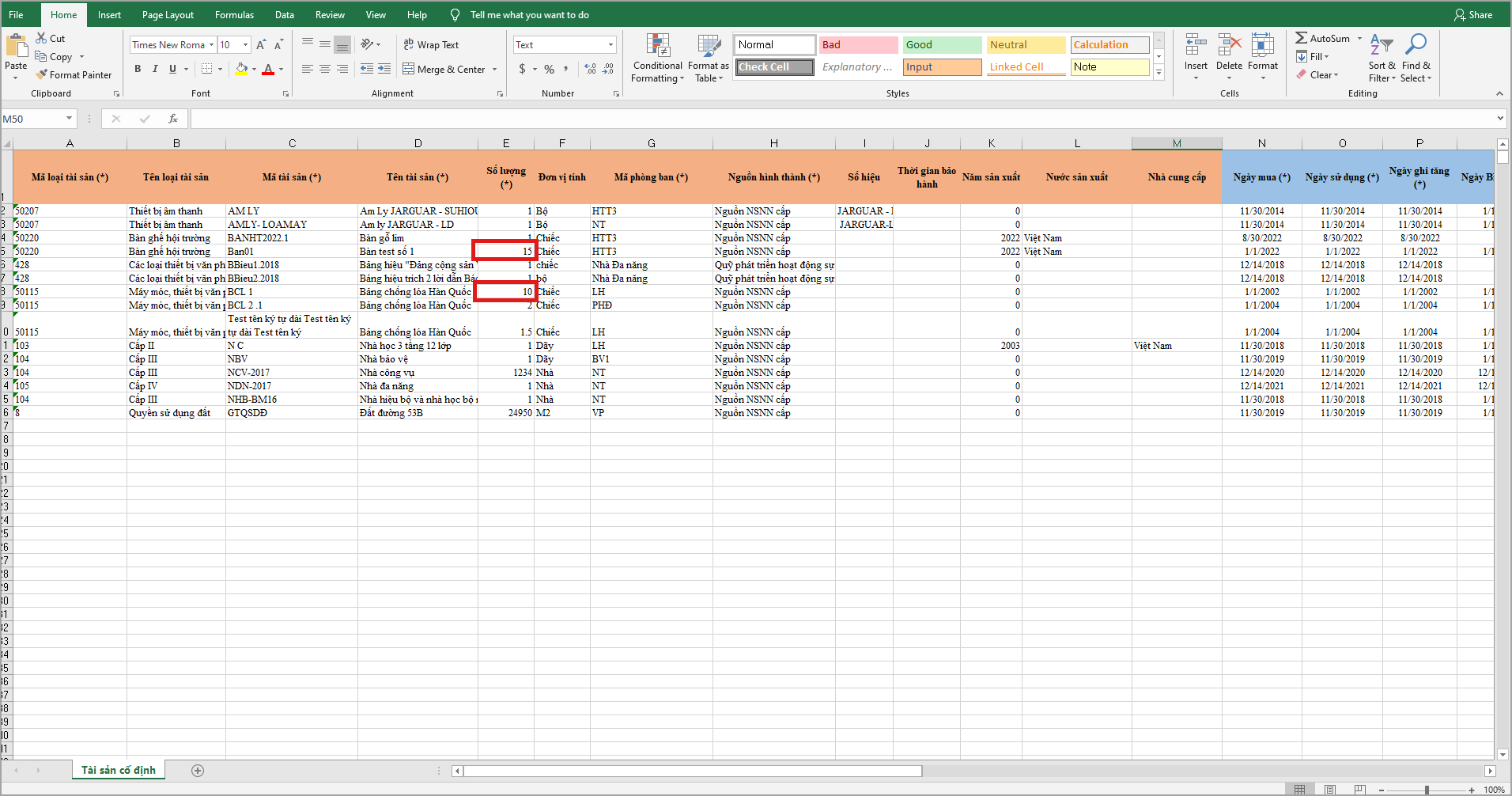Screen dimensions: 1512x796
Task: Toggle Italic formatting
Action: pyautogui.click(x=155, y=70)
